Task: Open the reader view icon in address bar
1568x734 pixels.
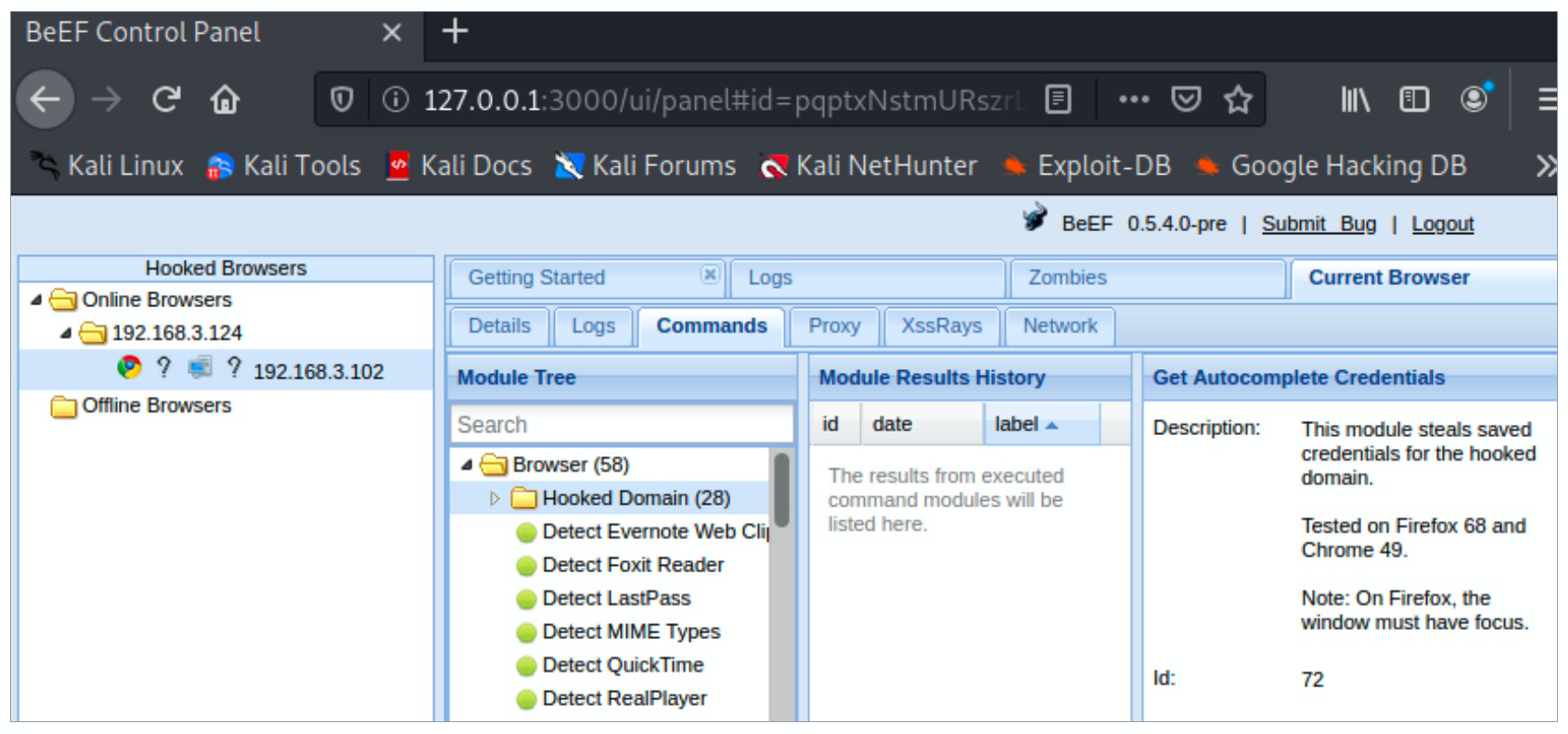Action: 1058,99
